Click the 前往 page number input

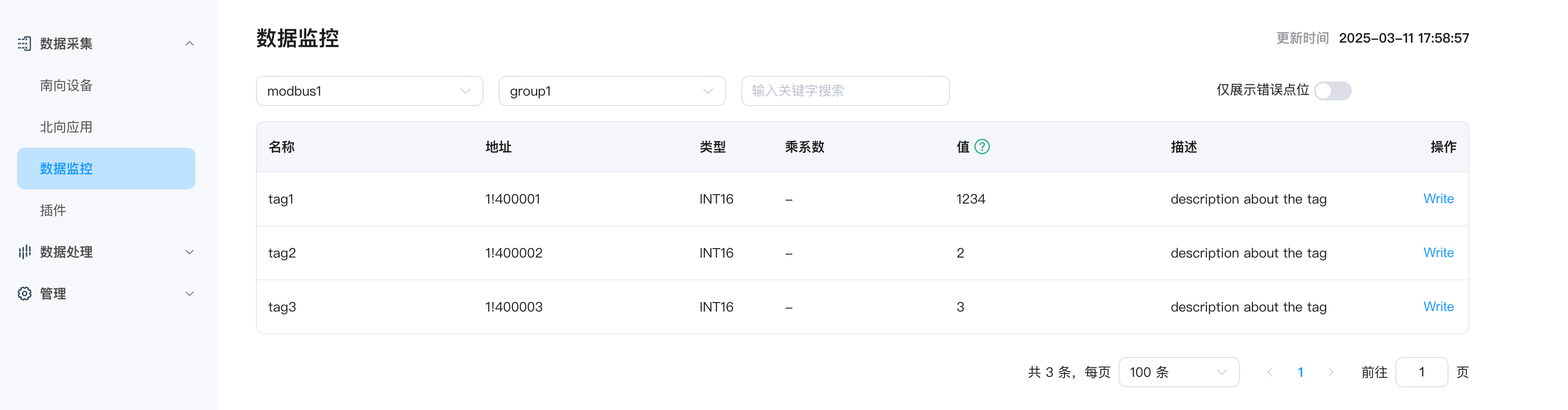click(1422, 372)
